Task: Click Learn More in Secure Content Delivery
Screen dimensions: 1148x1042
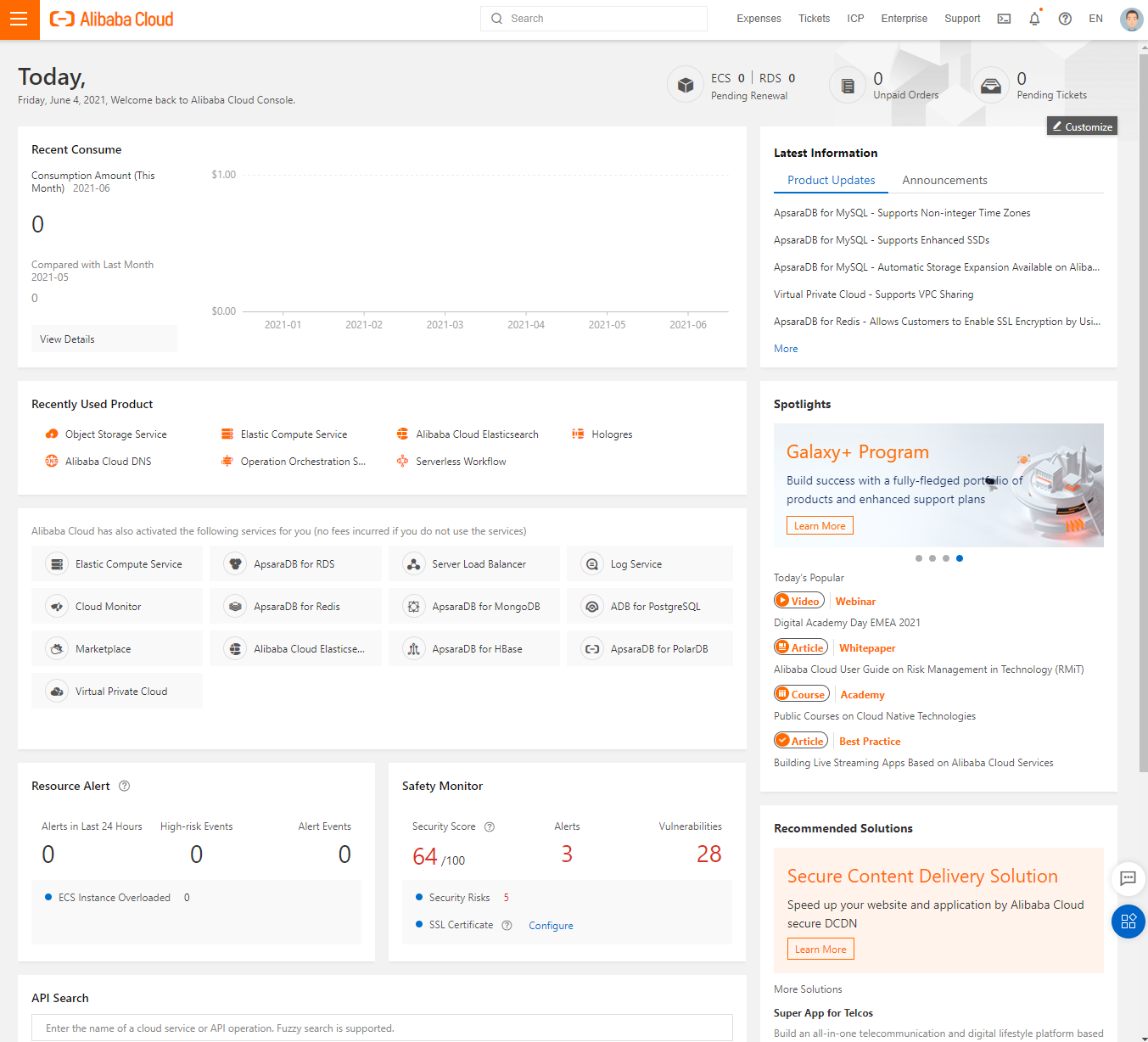Action: [820, 950]
